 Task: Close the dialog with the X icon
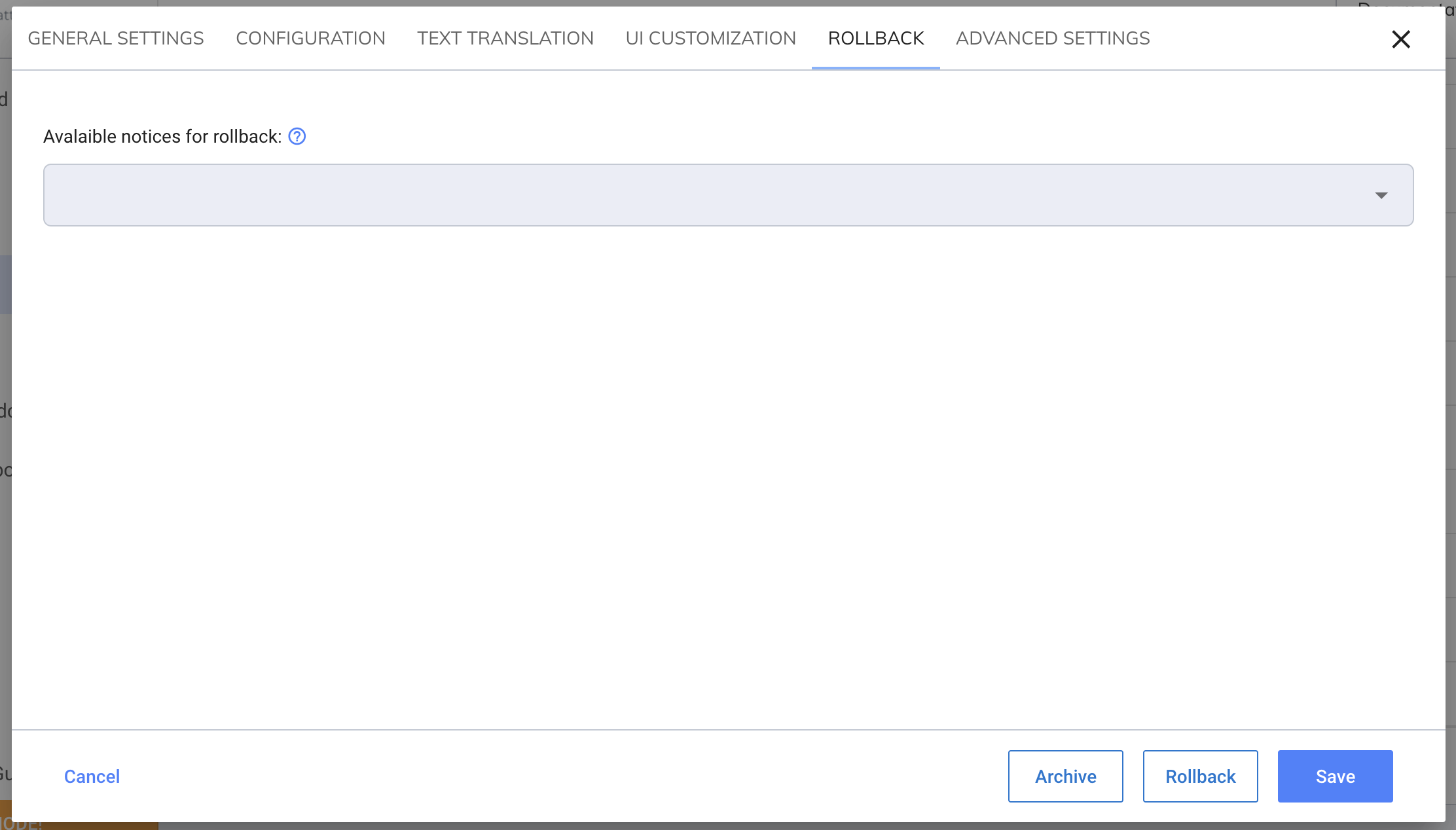tap(1400, 39)
